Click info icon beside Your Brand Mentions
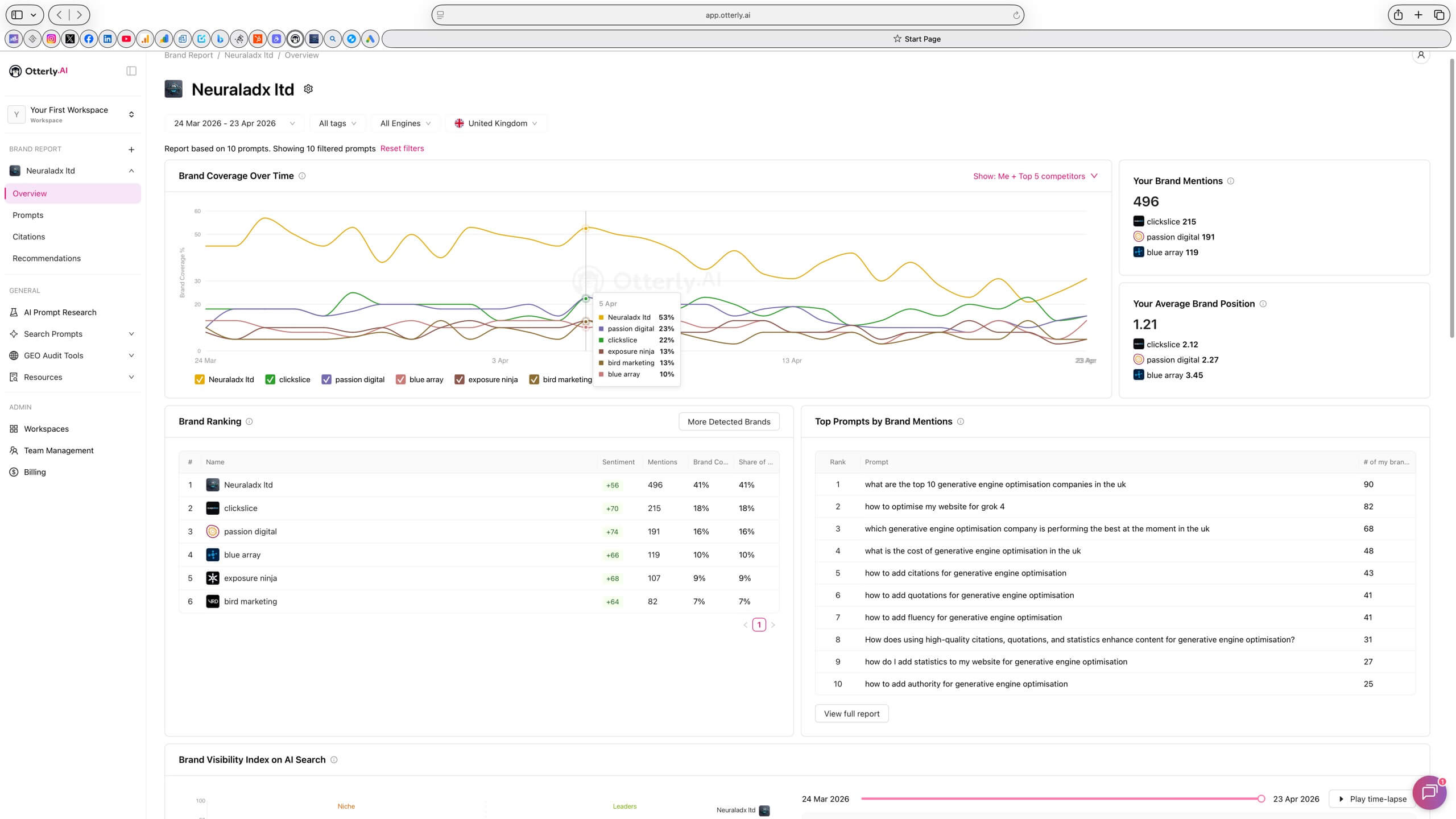This screenshot has height=819, width=1456. point(1230,181)
